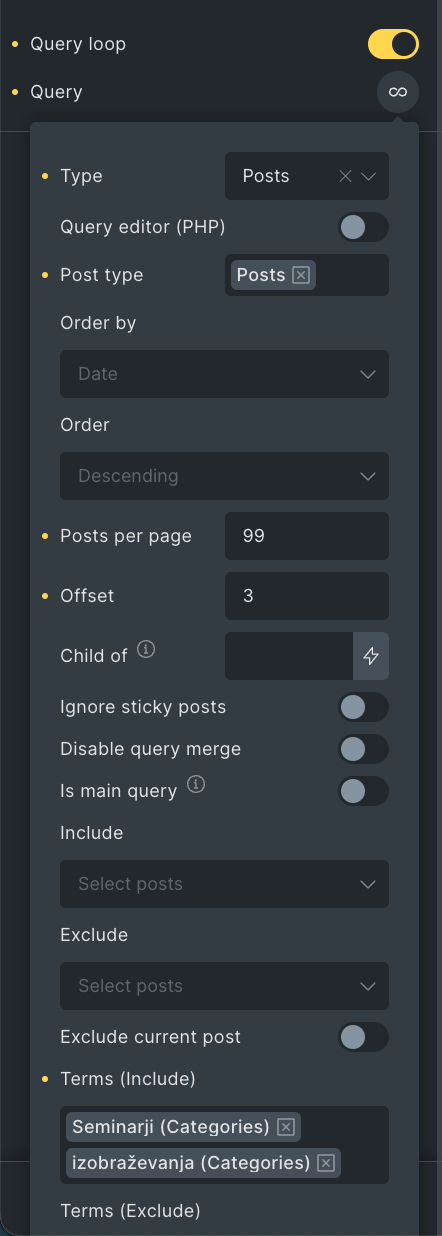Remove the izobraževanja (Categories) term
442x1236 pixels.
(325, 1163)
